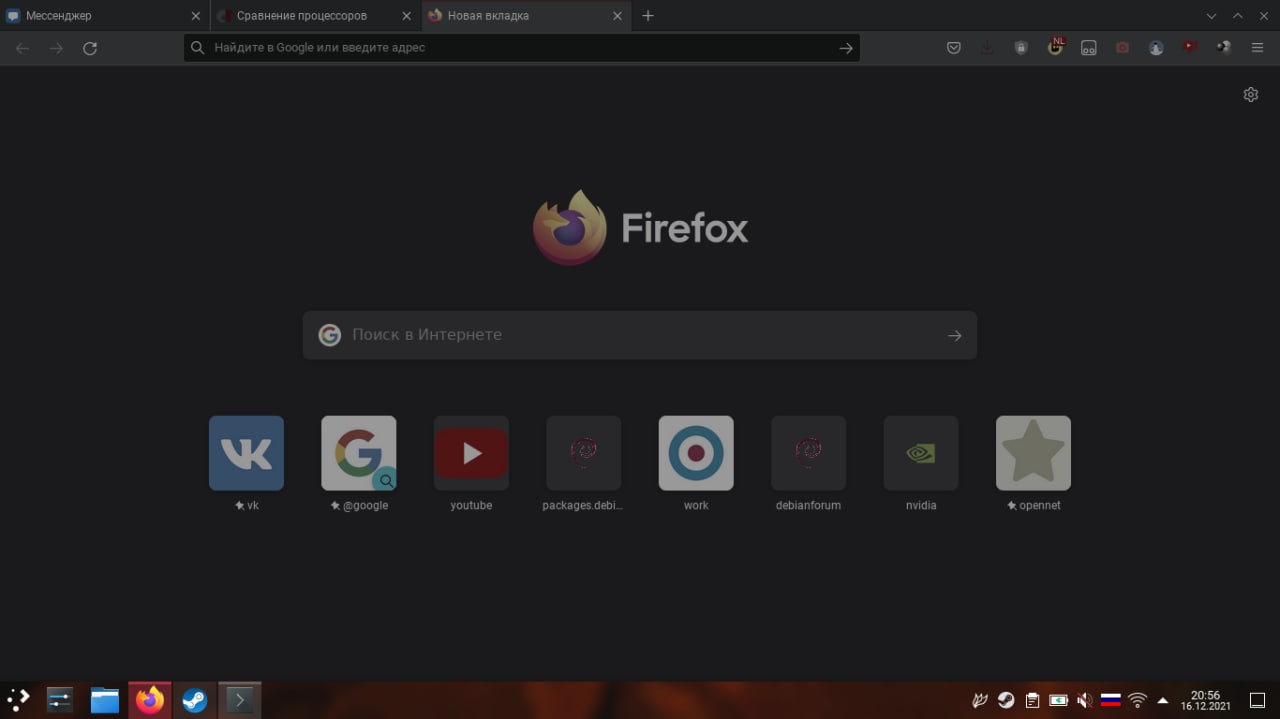Image resolution: width=1280 pixels, height=719 pixels.
Task: Open the KDE application launcher
Action: tap(19, 700)
